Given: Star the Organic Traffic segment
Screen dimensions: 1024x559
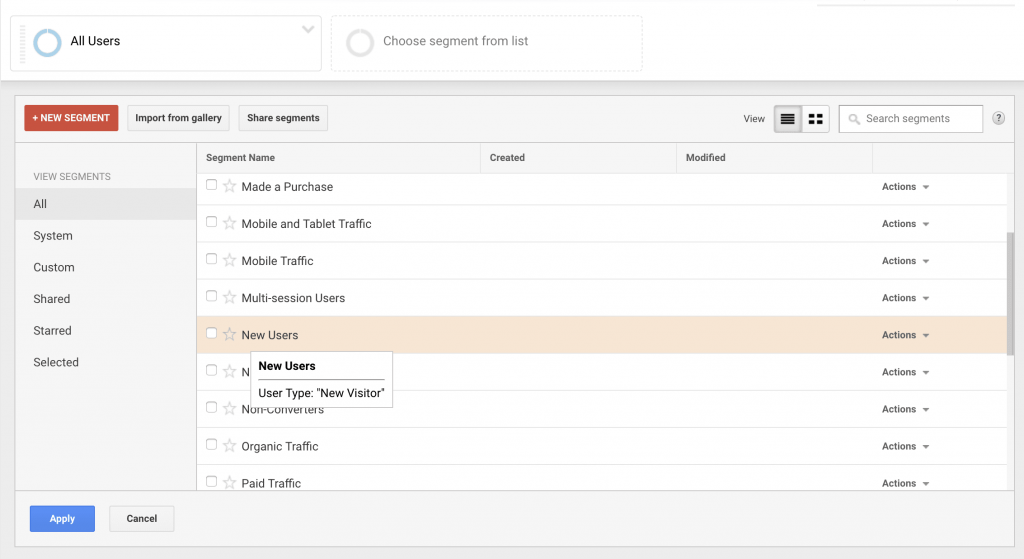Looking at the screenshot, I should pyautogui.click(x=229, y=446).
